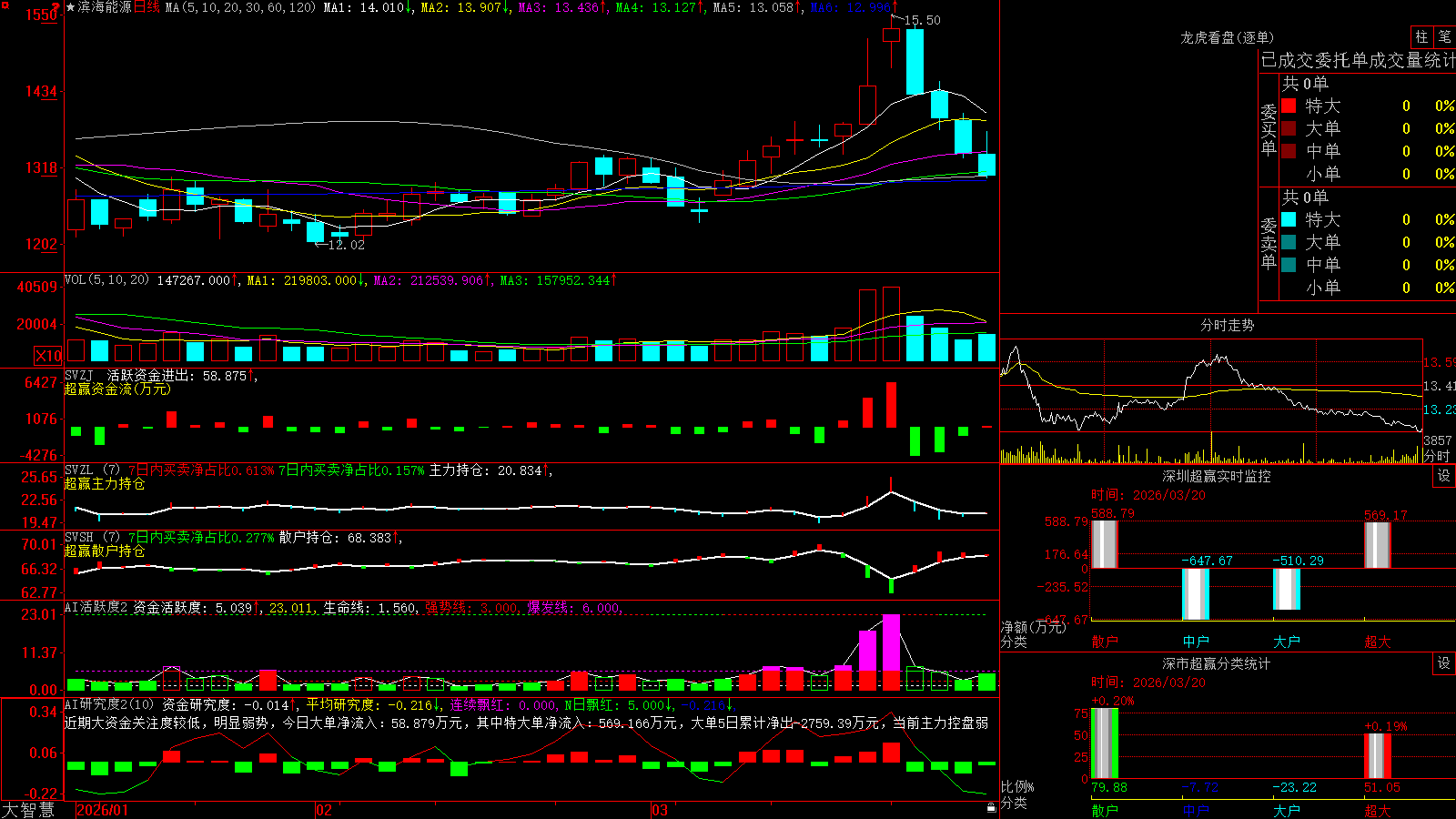Click the 02 month marker on the time axis
Screen dimensions: 1456x819
[x=324, y=810]
